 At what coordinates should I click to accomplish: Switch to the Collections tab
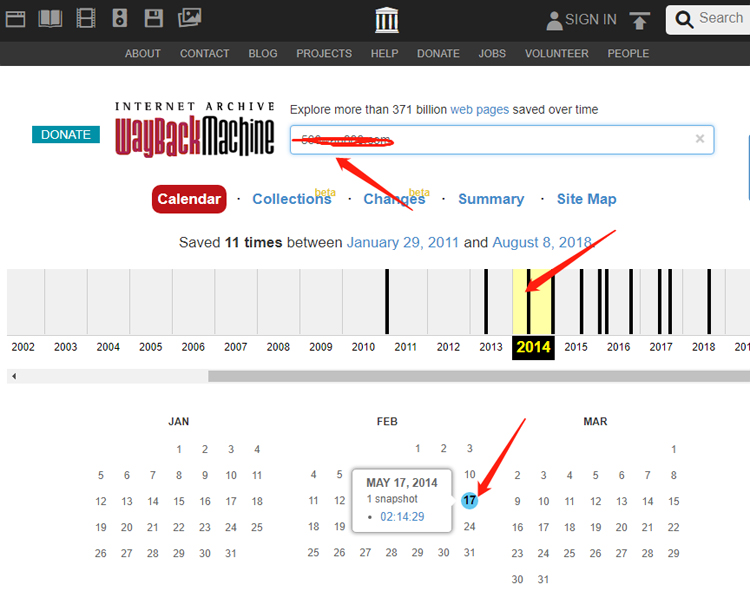[x=292, y=199]
